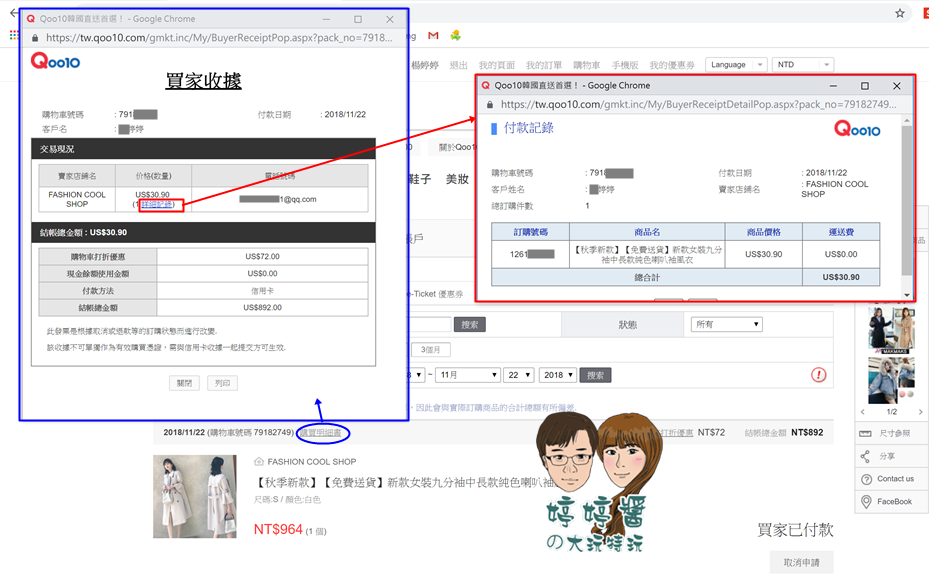
Task: Click the 我的頁面 menu item
Action: click(496, 65)
